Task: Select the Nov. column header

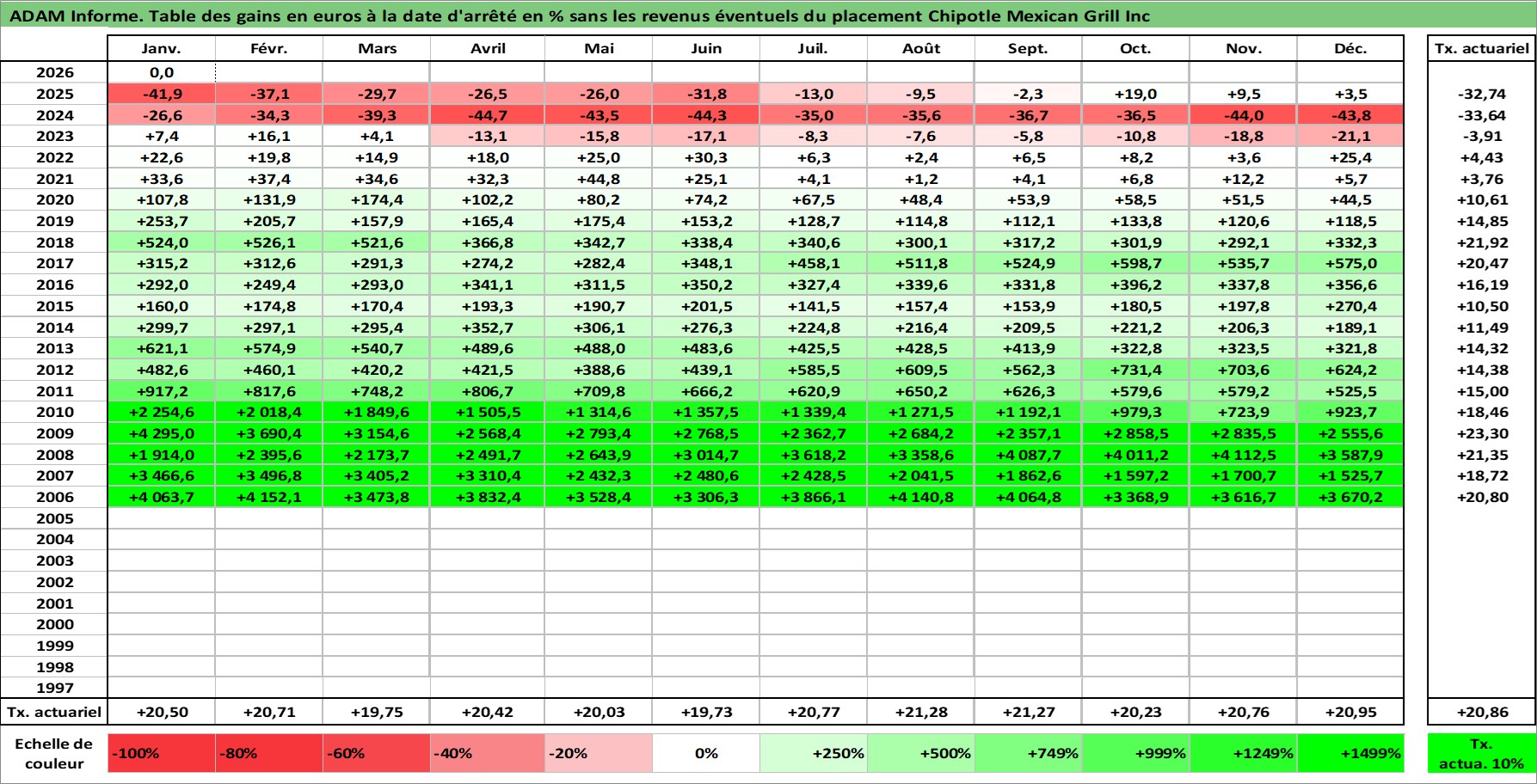Action: [1244, 48]
